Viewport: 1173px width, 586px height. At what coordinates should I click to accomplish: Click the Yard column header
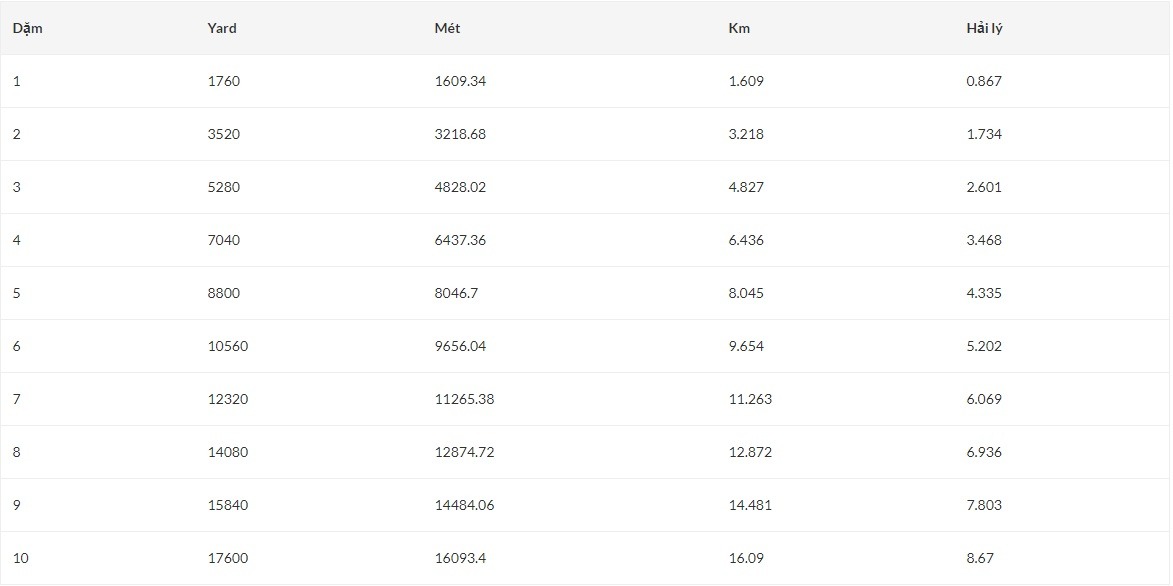pyautogui.click(x=222, y=28)
